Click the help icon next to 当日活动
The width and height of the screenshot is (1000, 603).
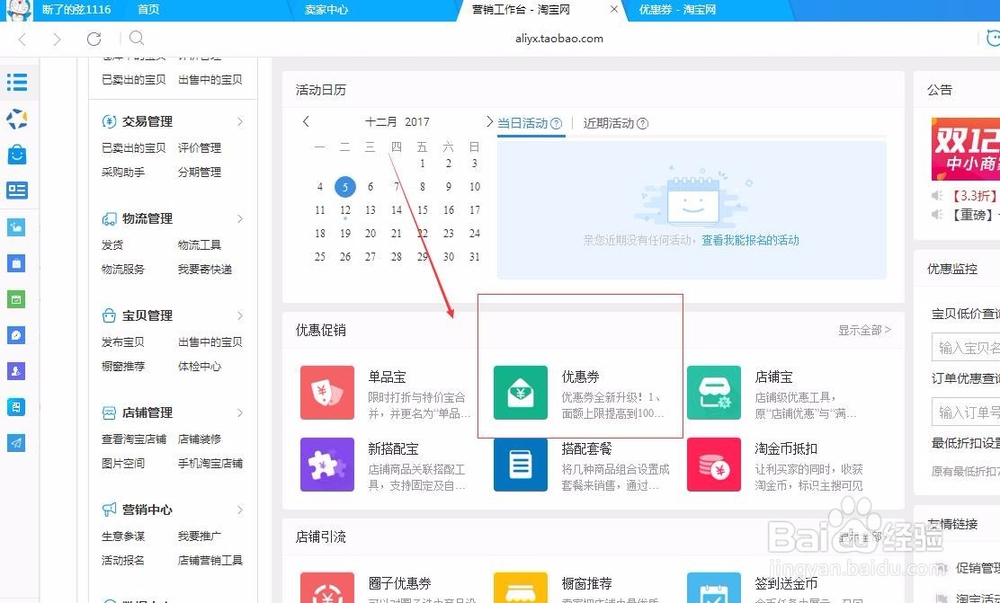click(x=556, y=124)
